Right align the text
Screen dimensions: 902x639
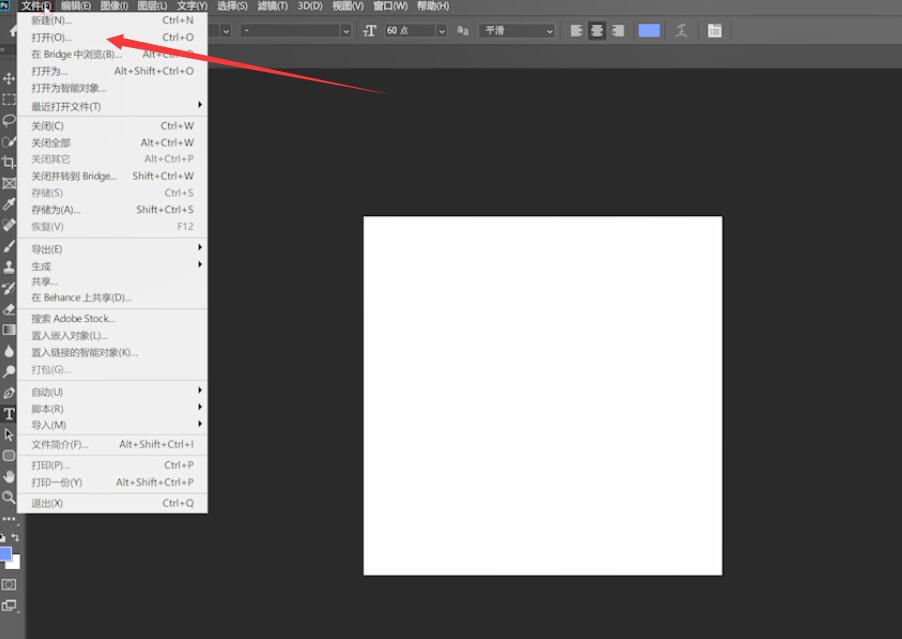[x=618, y=30]
